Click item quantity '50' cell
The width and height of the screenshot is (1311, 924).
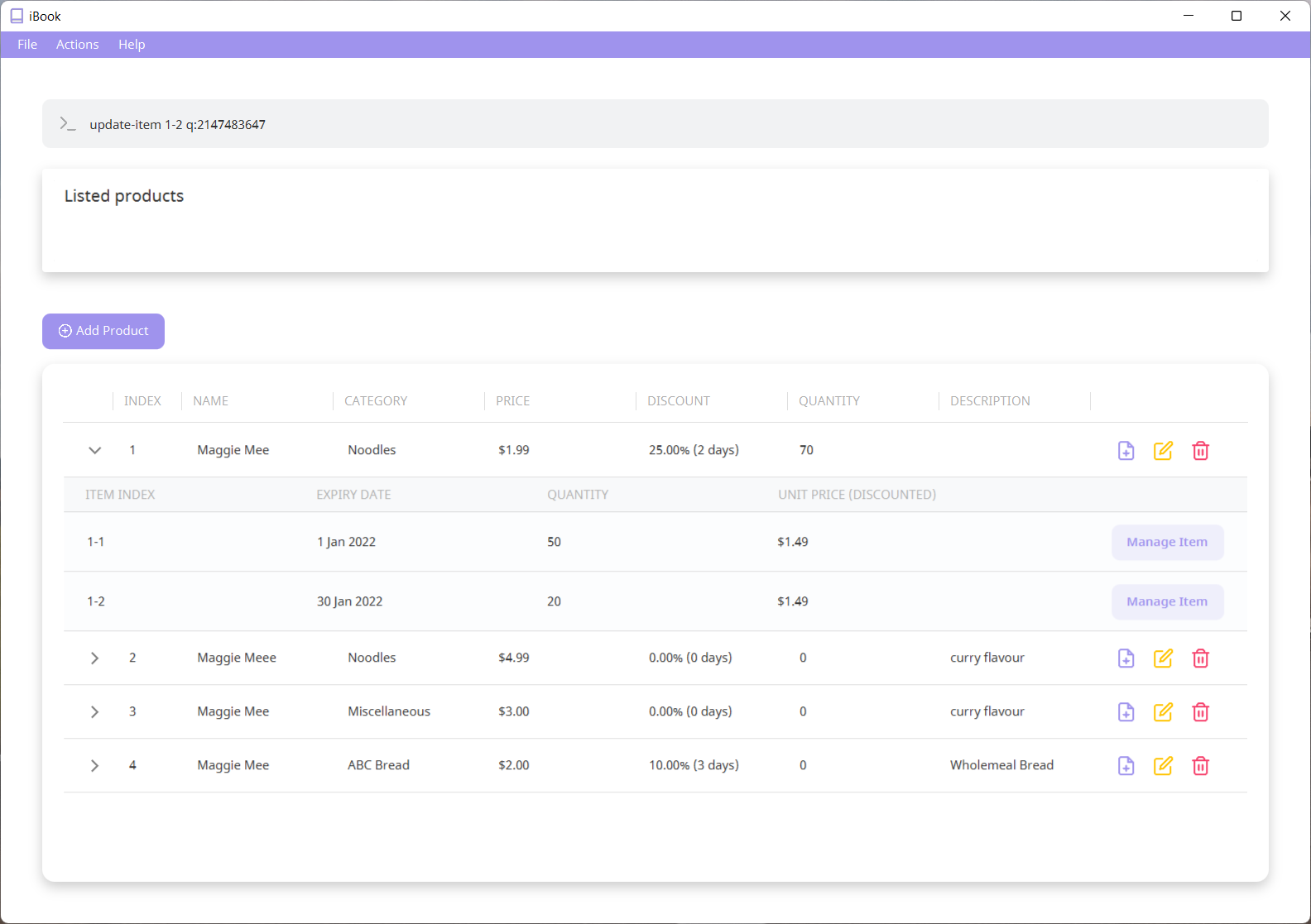pos(554,542)
